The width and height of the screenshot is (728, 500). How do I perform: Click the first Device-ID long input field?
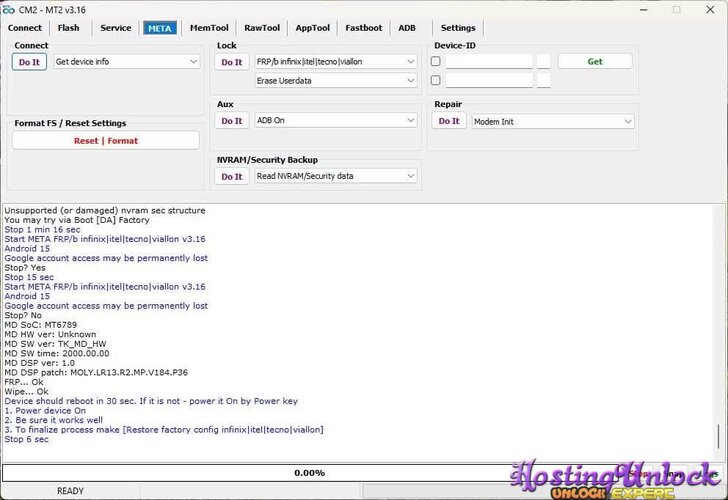point(489,61)
